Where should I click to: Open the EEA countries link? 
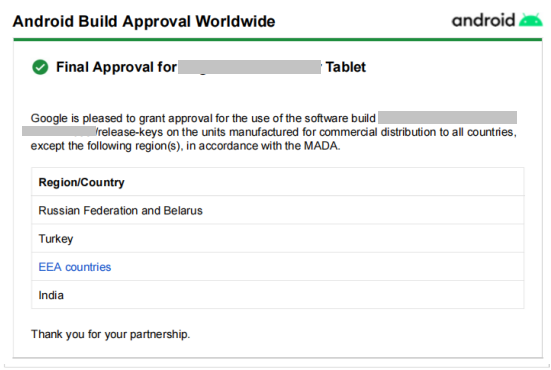74,267
